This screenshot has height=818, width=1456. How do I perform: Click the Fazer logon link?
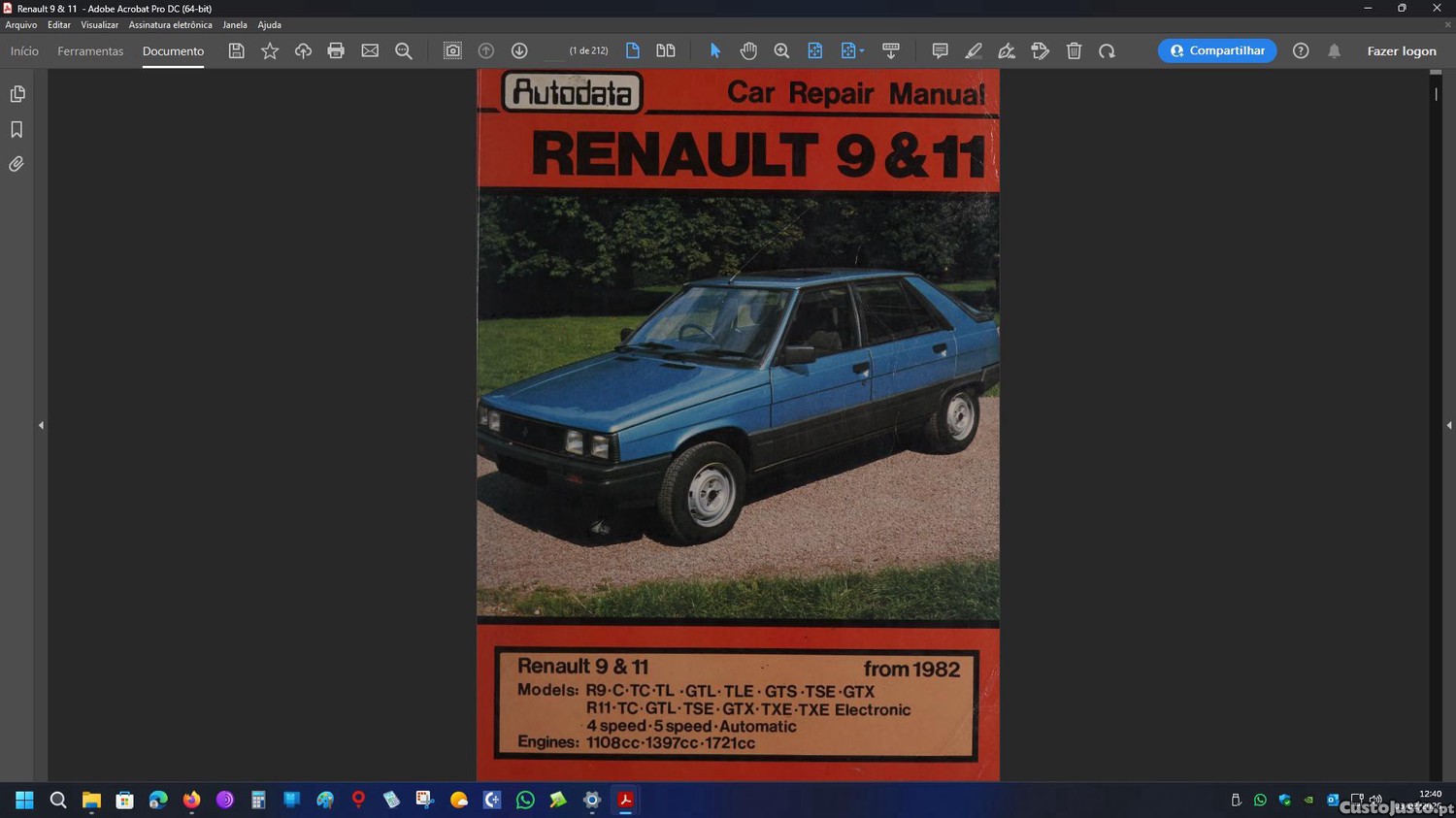pyautogui.click(x=1401, y=51)
